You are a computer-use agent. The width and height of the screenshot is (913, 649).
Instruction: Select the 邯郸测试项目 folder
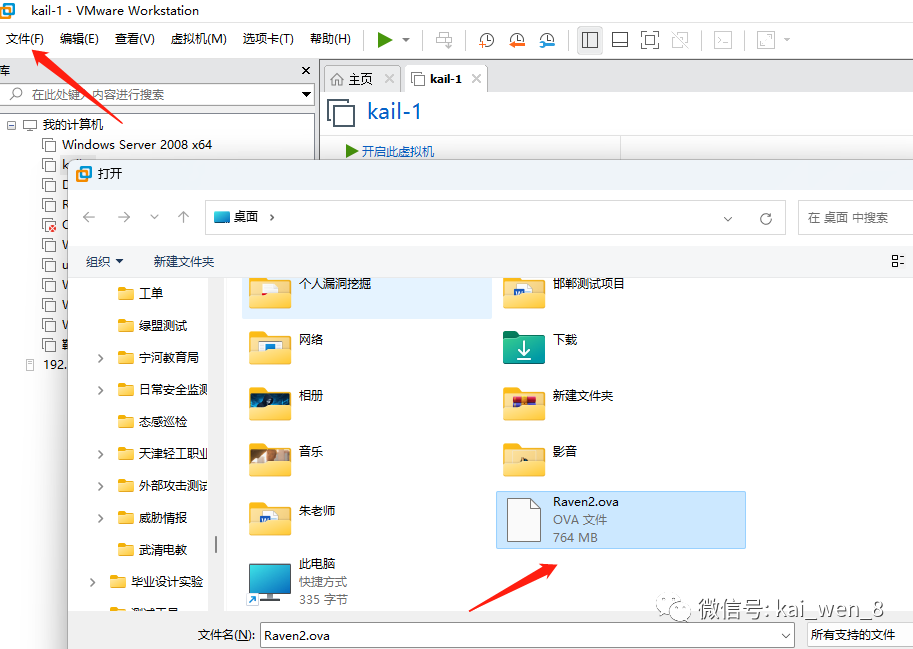coord(564,293)
